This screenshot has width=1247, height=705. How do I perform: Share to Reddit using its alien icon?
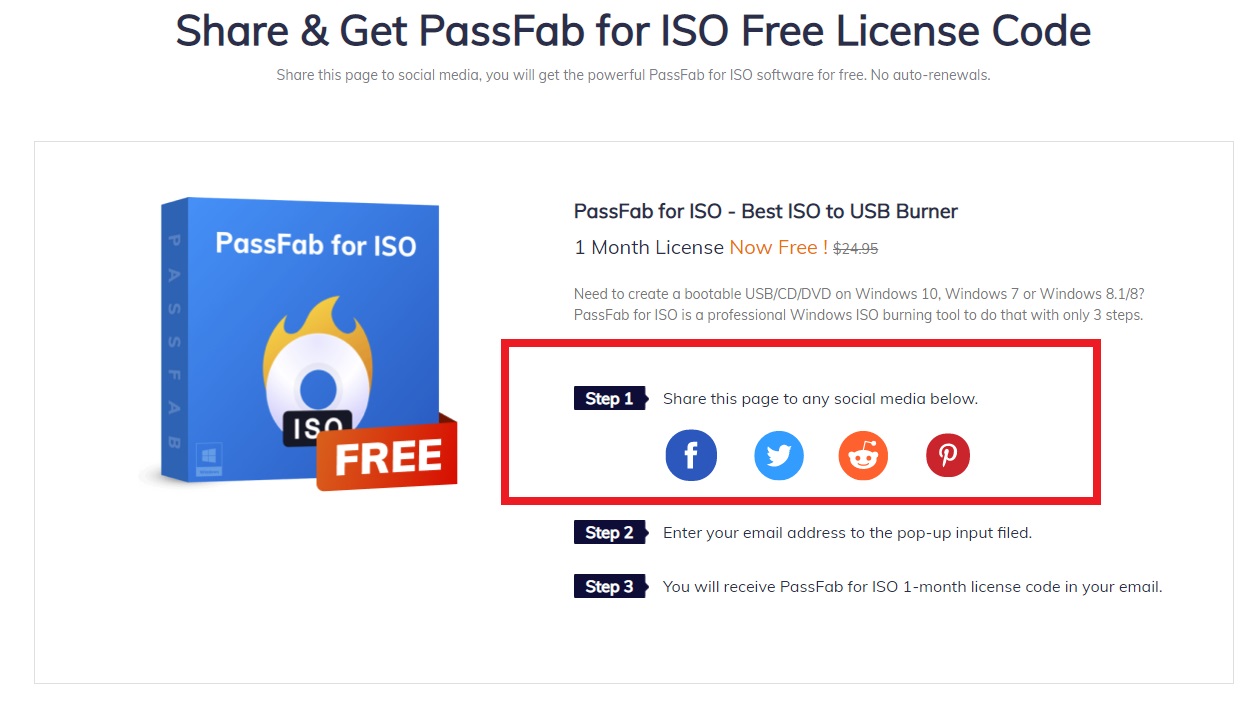(862, 455)
